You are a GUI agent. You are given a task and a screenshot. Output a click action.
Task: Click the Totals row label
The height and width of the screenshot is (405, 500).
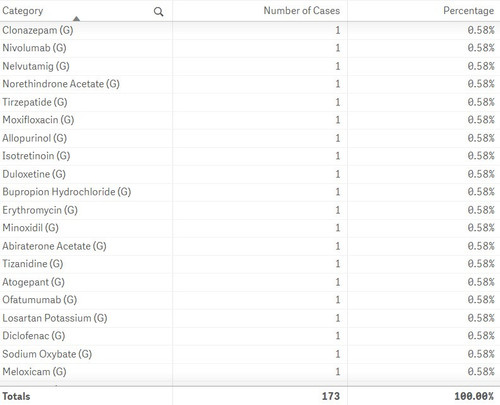coord(16,396)
